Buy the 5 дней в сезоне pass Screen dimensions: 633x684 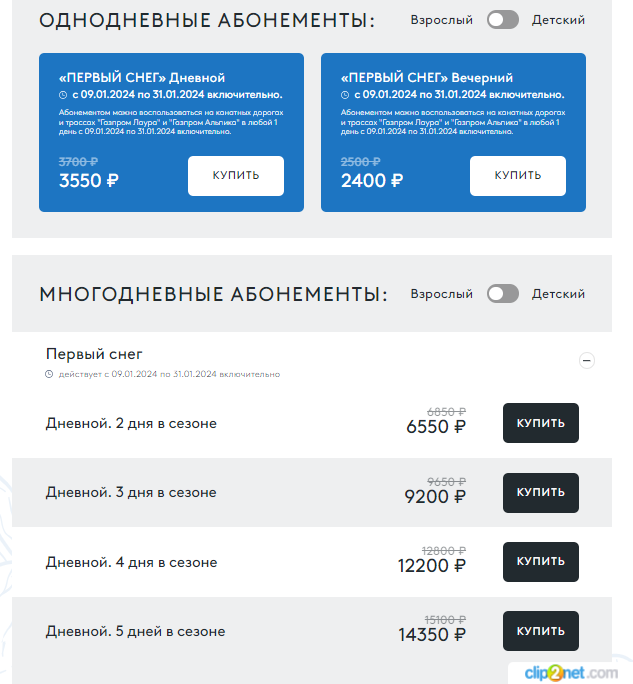[x=541, y=631]
